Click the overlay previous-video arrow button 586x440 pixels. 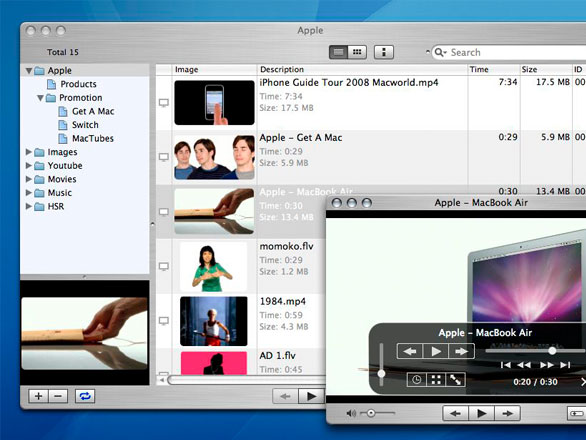410,351
